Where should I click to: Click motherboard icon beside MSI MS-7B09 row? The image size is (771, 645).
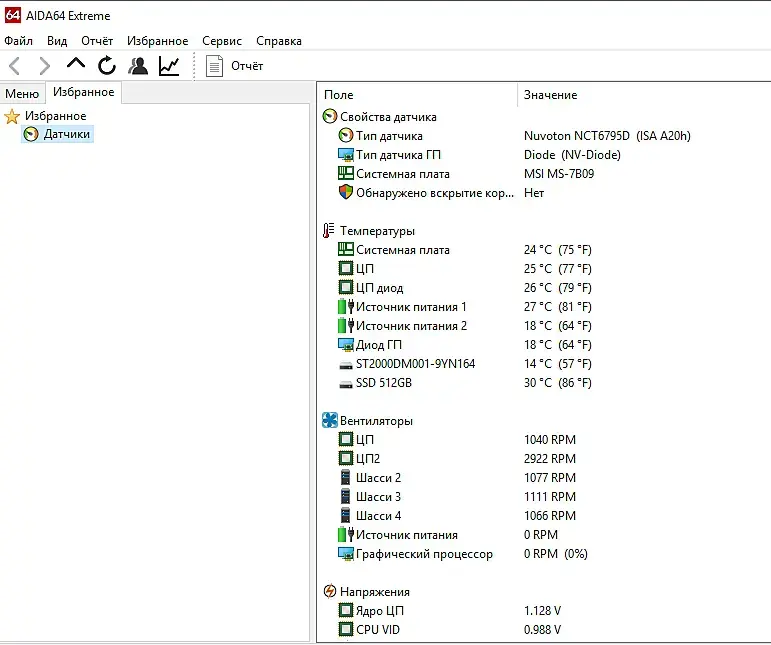[346, 173]
